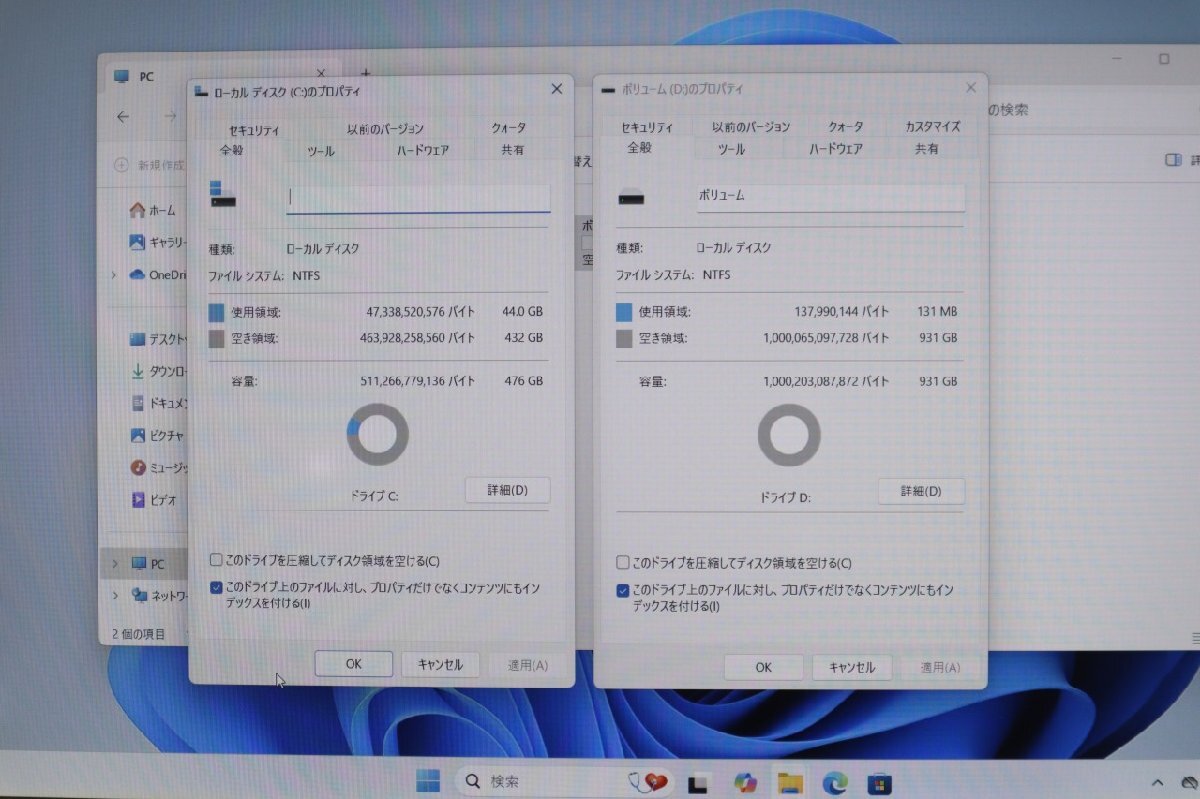
Task: Open Previous Versions tab in D drive properties
Action: pyautogui.click(x=751, y=127)
